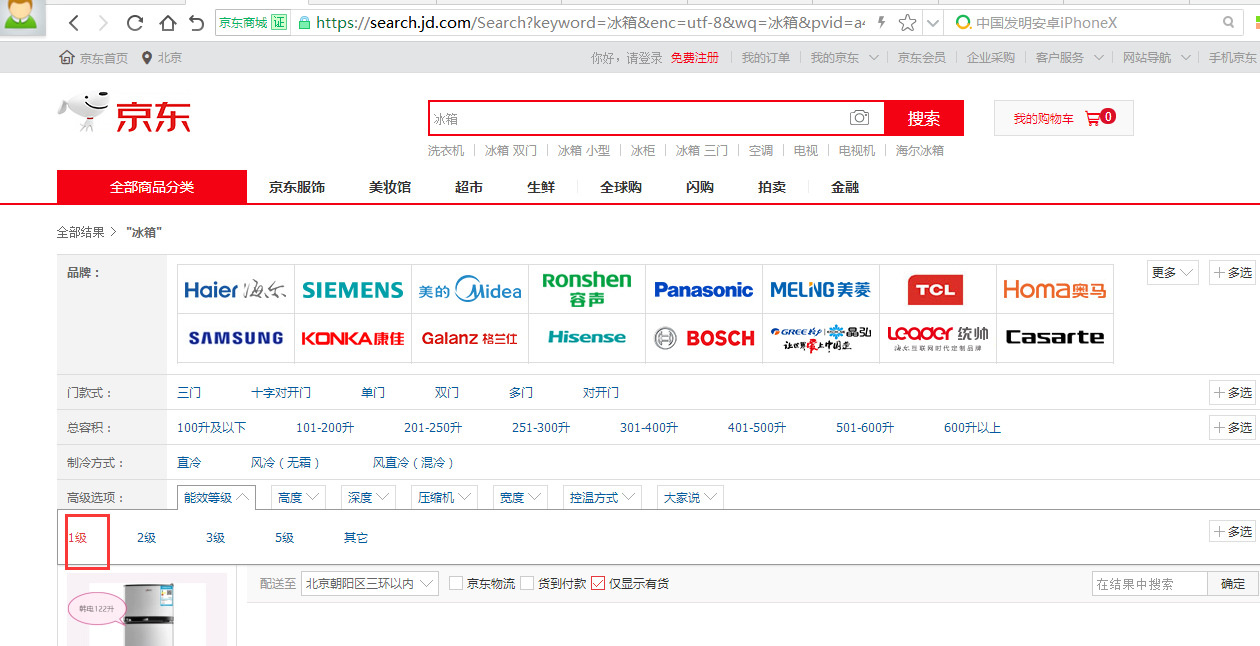Image resolution: width=1260 pixels, height=646 pixels.
Task: Open delivery area 北京朝阳区三环以内 dropdown
Action: coord(370,583)
